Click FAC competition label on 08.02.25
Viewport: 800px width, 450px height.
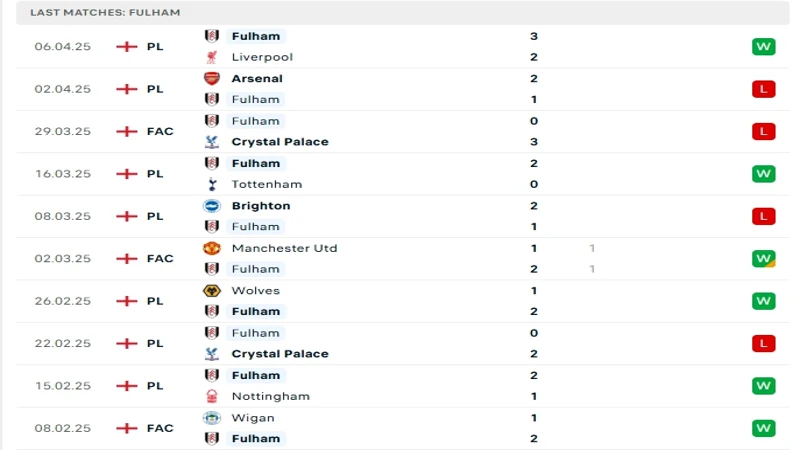click(x=160, y=428)
